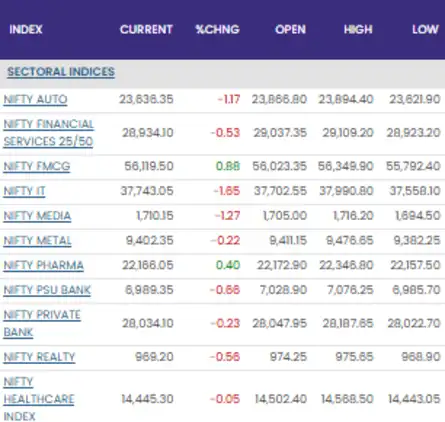The height and width of the screenshot is (422, 445).
Task: Select NIFTY IT change -1.65
Action: 227,191
